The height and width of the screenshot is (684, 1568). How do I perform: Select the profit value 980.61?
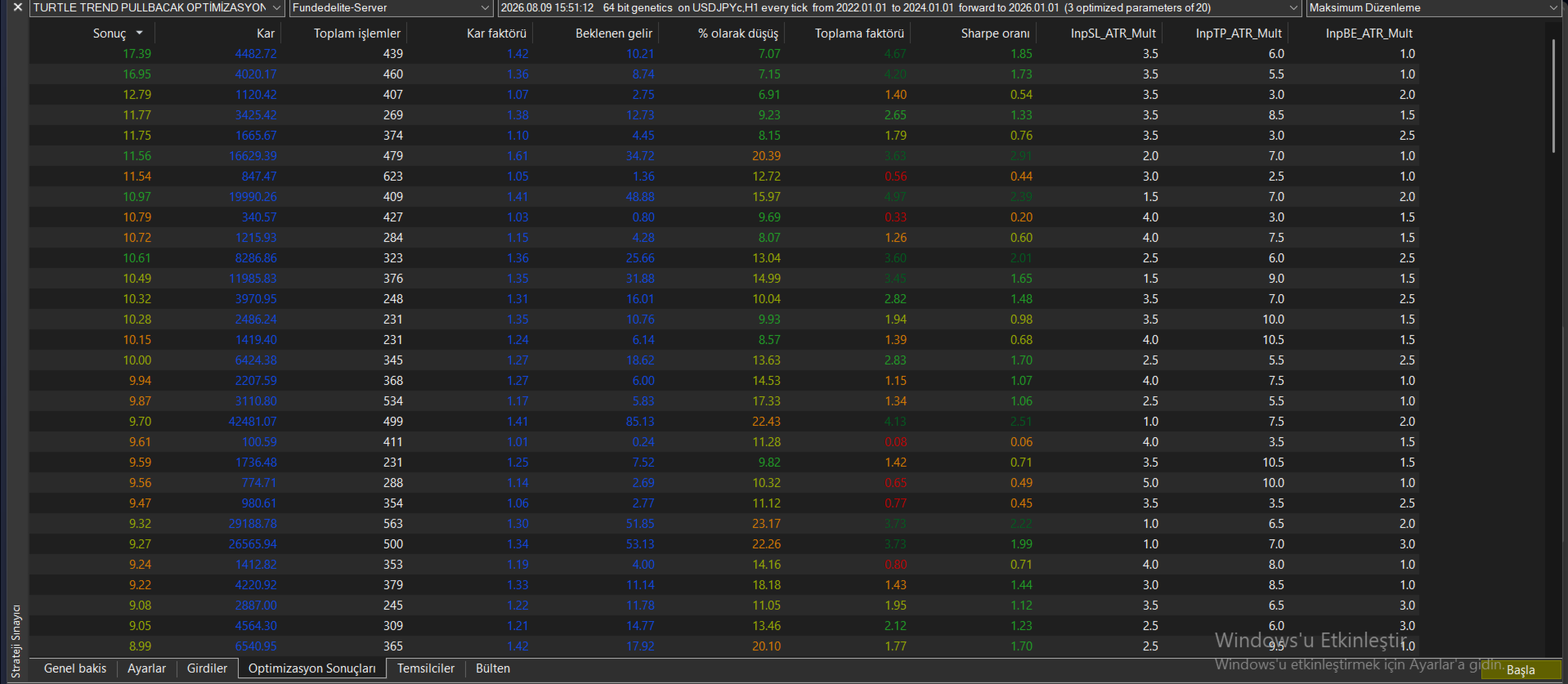click(x=259, y=503)
